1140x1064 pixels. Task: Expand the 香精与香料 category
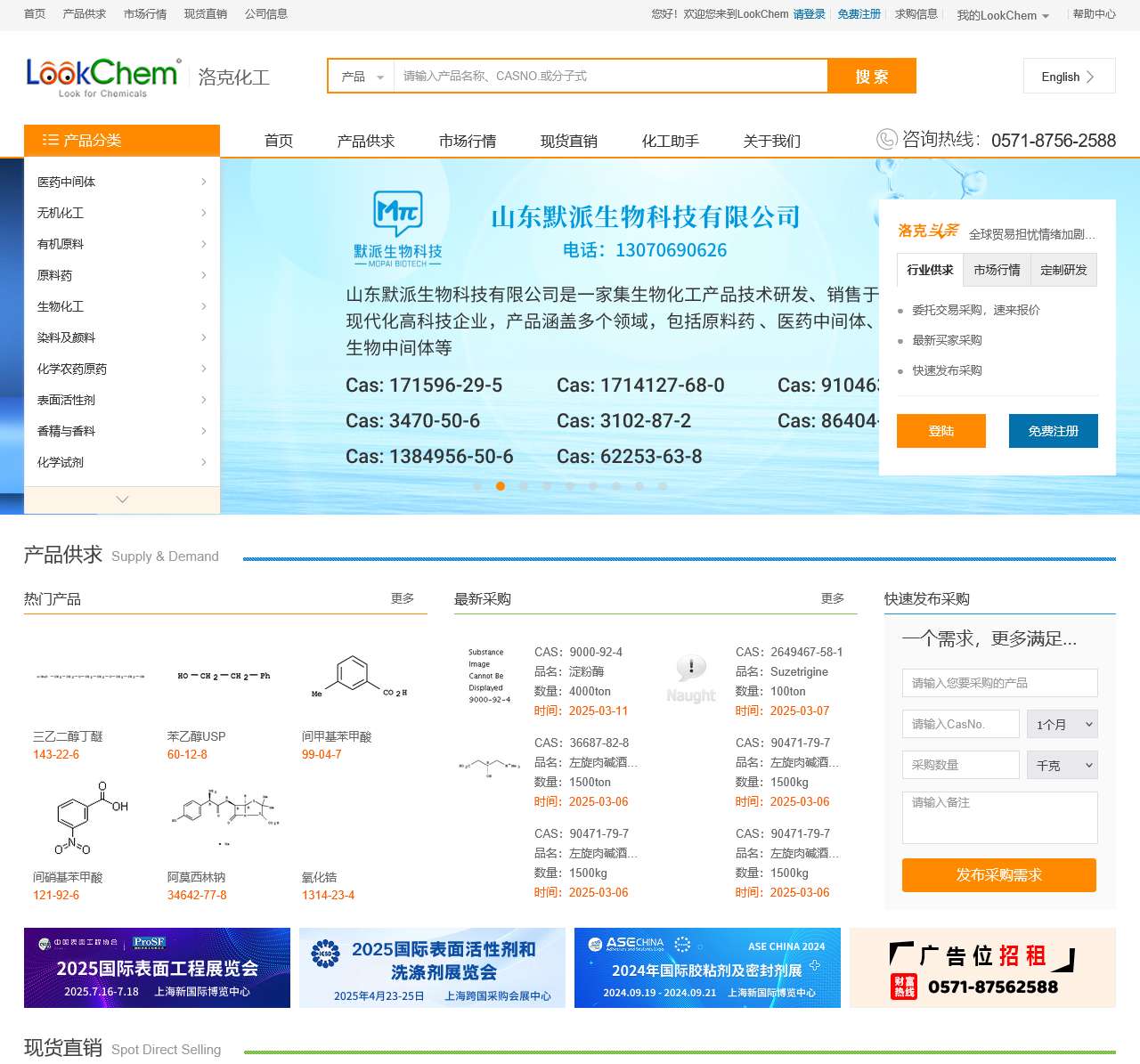pos(122,431)
